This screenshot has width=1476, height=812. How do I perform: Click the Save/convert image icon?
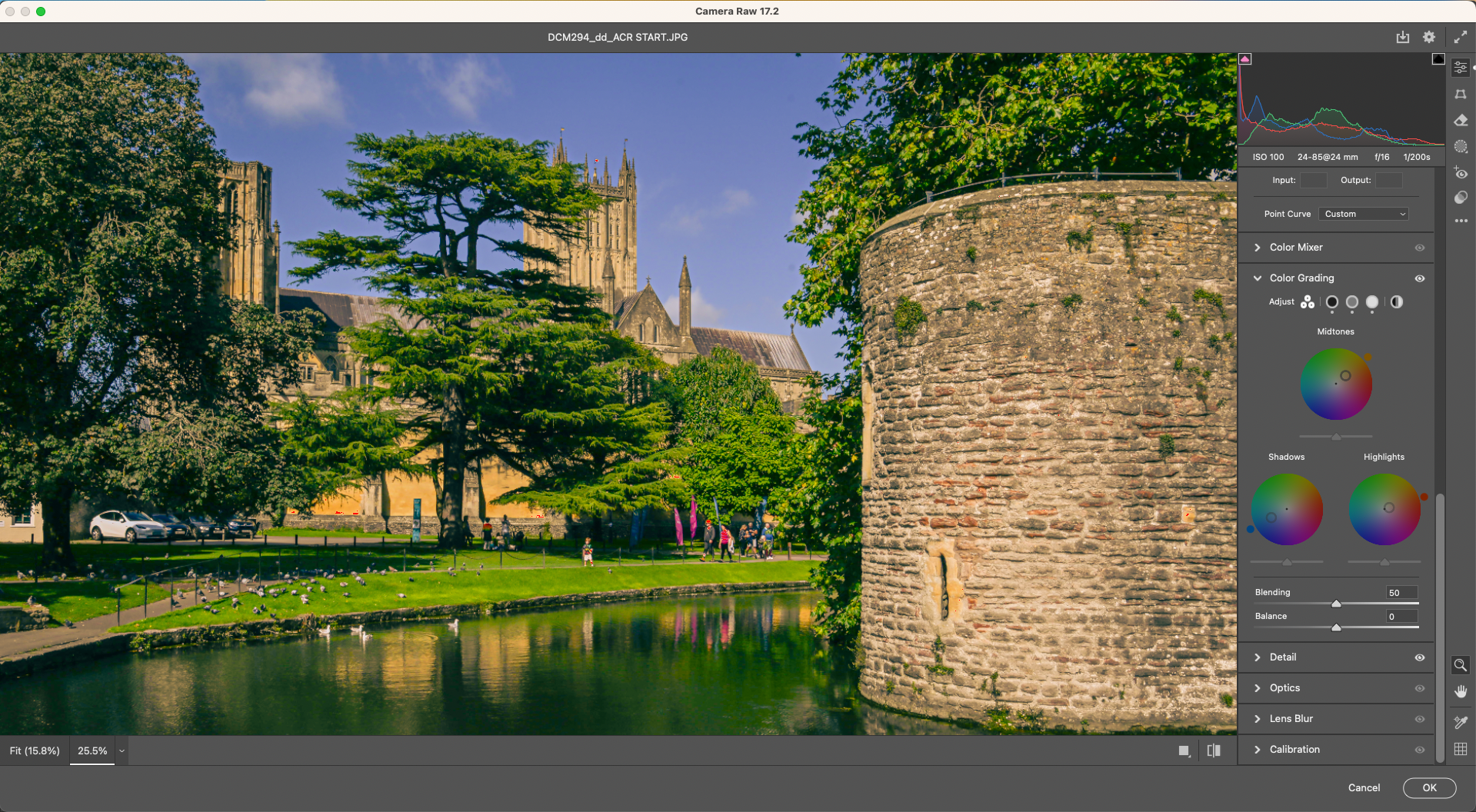1403,37
